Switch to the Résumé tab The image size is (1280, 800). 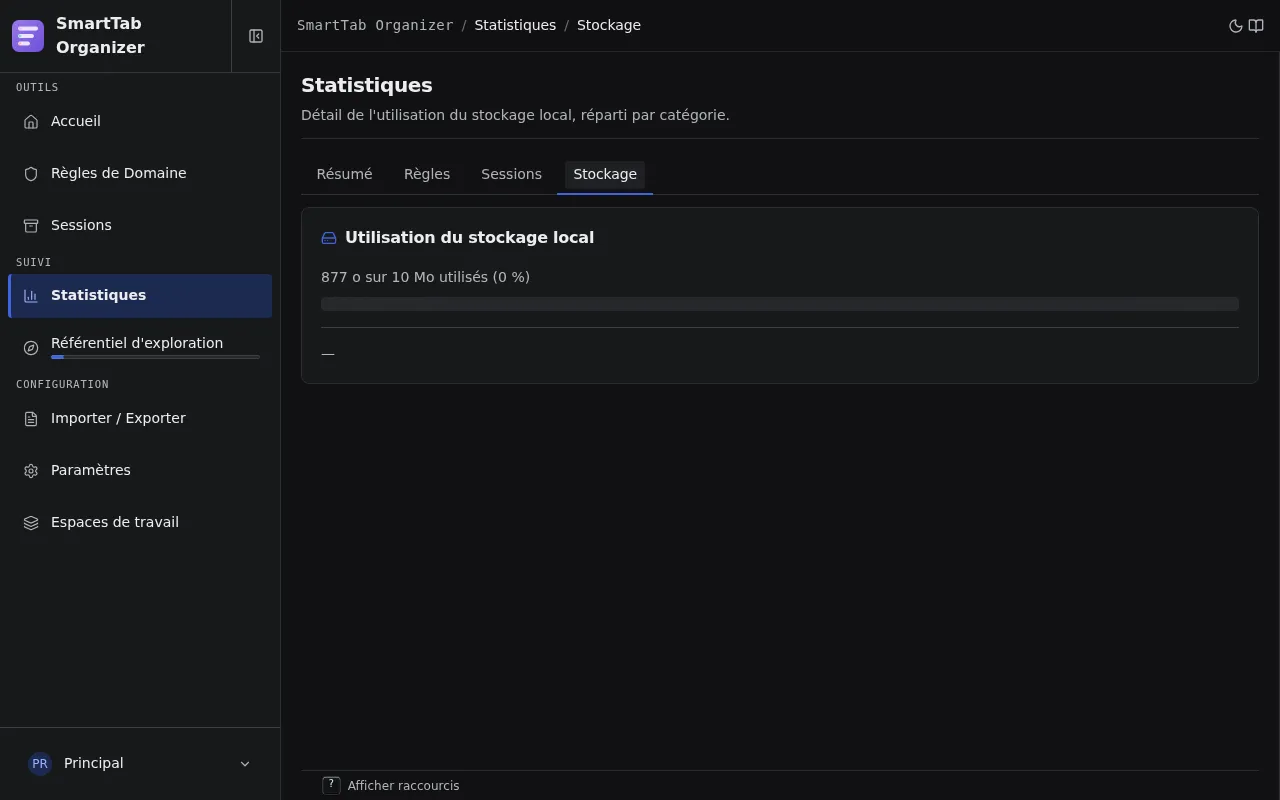[x=344, y=174]
